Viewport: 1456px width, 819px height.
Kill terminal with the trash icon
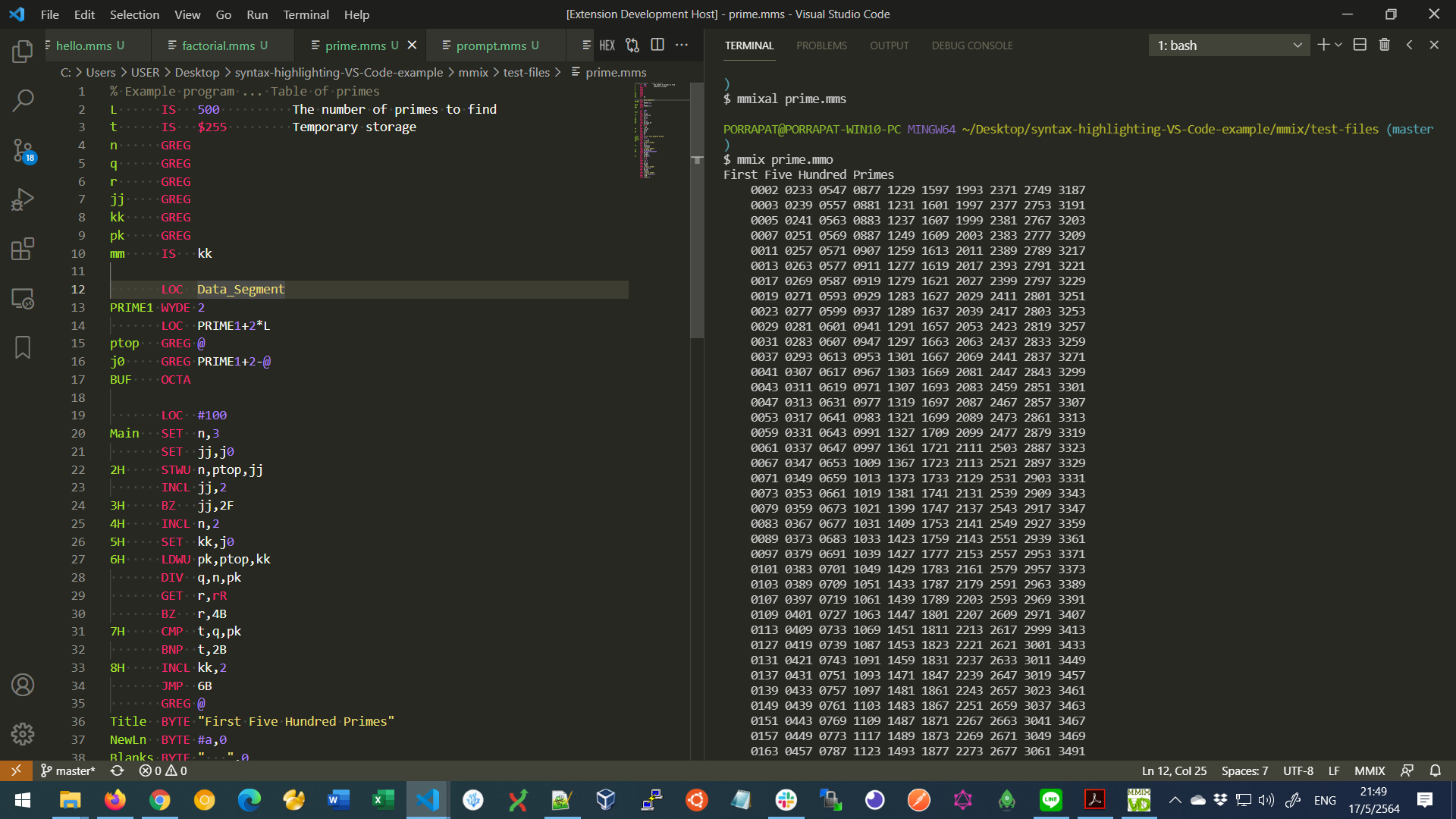click(x=1385, y=45)
